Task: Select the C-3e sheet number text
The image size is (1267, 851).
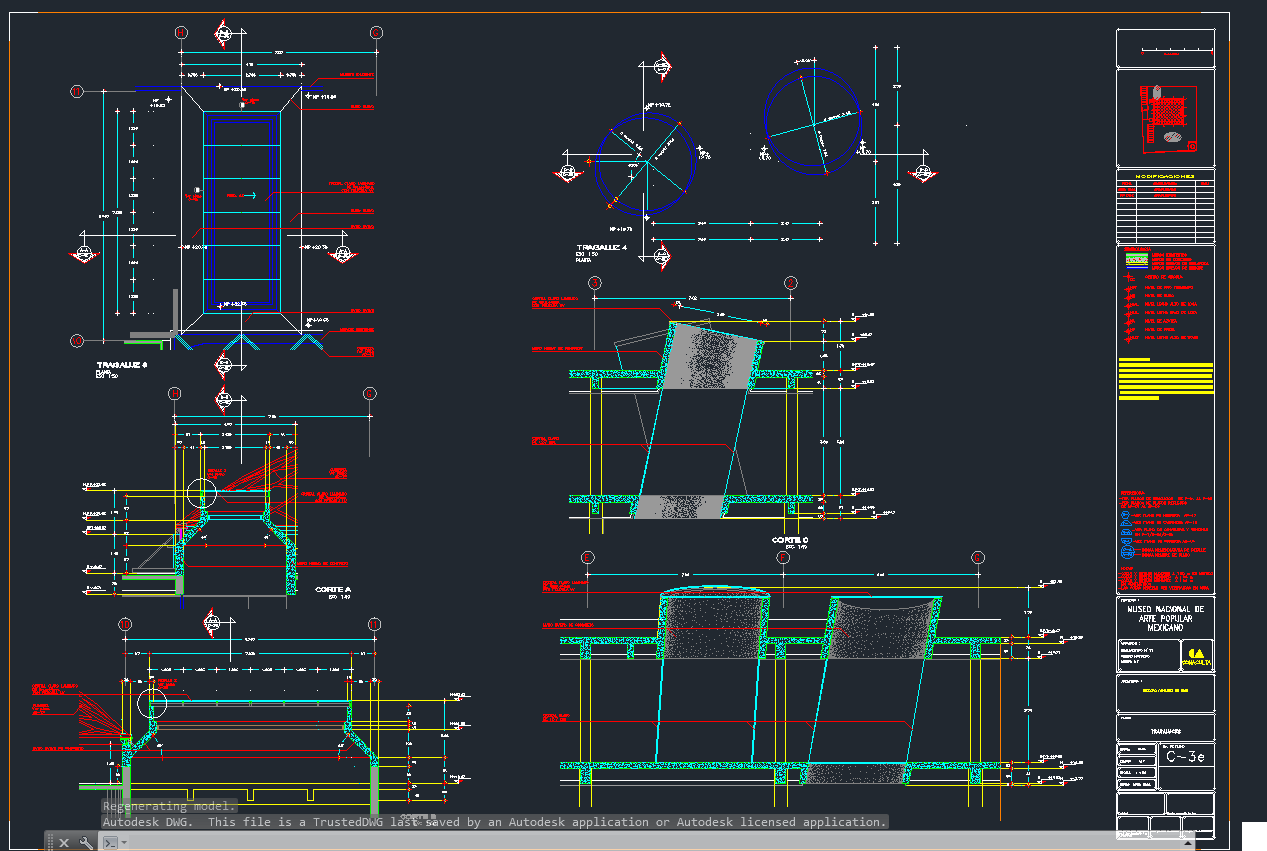Action: click(x=1185, y=756)
